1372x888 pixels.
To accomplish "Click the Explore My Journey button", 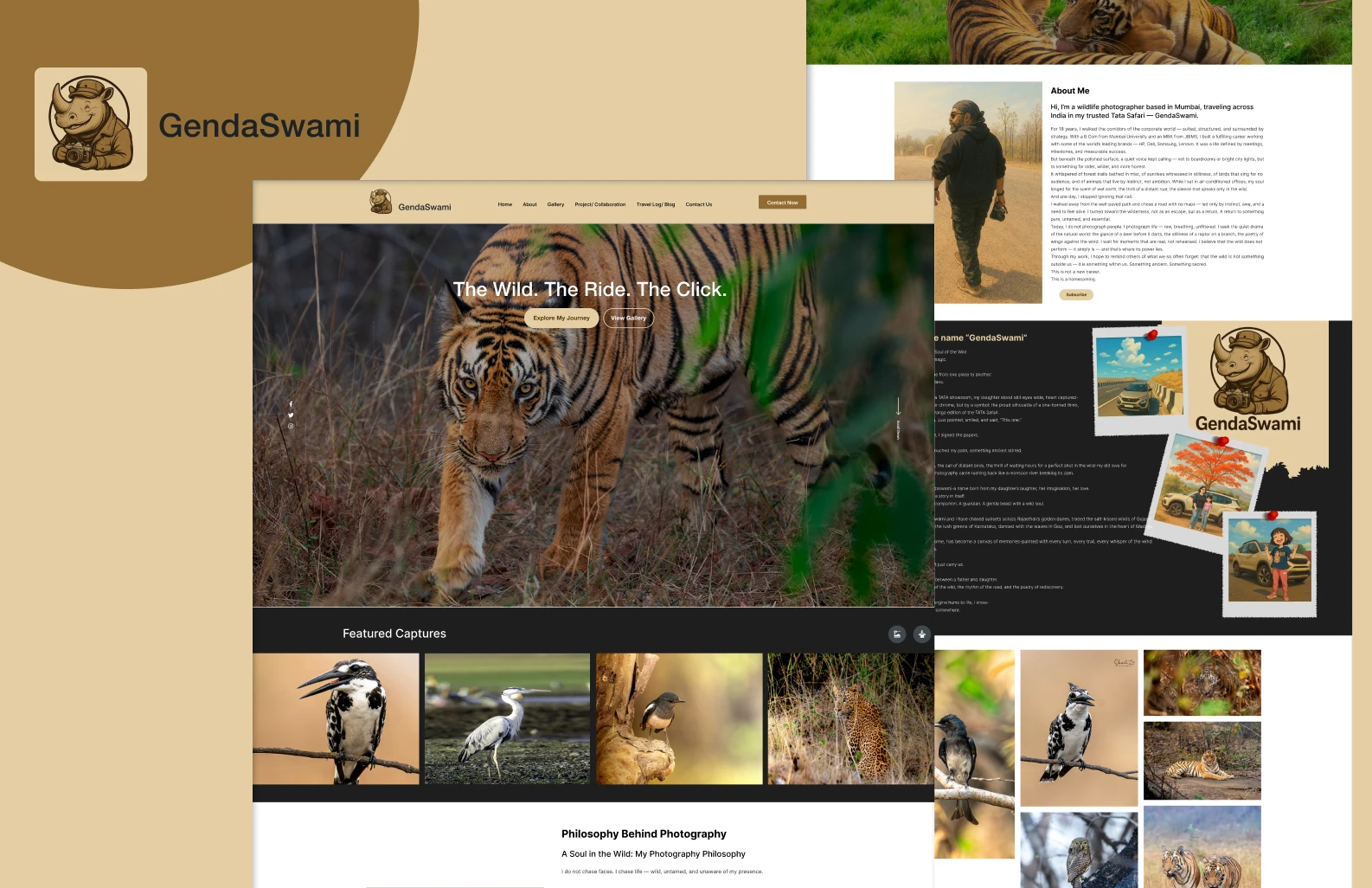I will [561, 319].
